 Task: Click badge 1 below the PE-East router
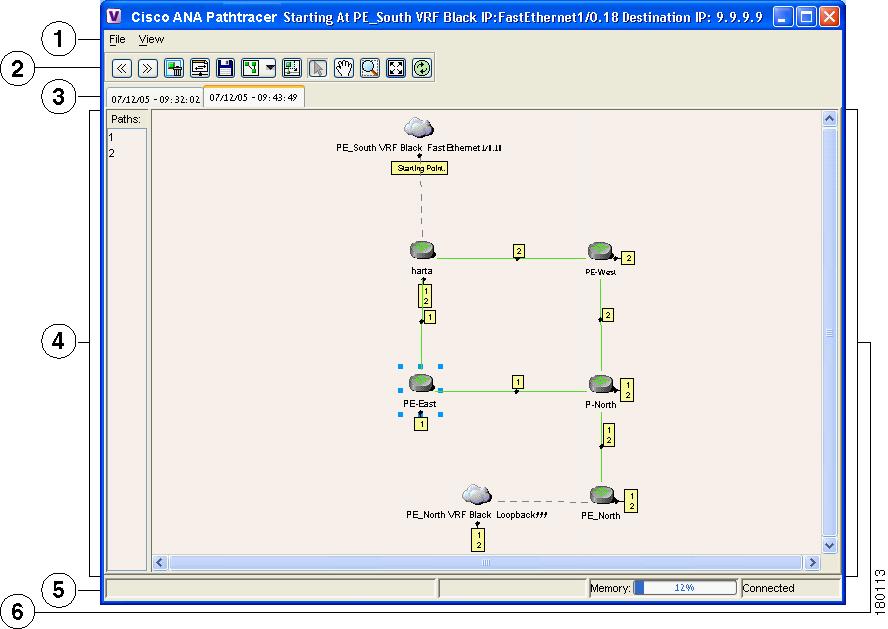421,423
